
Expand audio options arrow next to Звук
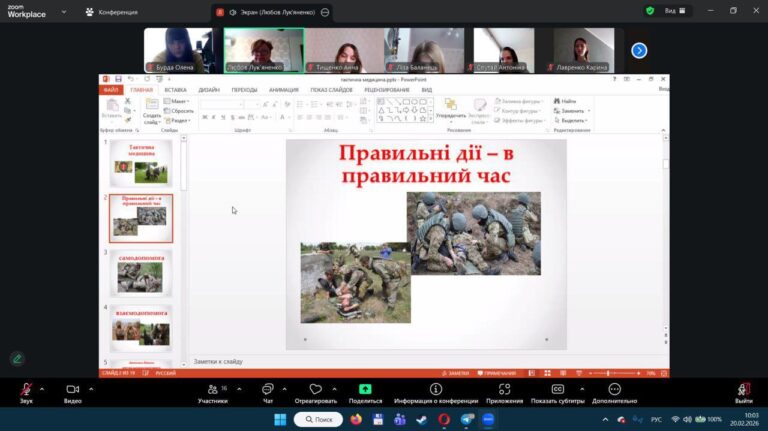pos(42,389)
